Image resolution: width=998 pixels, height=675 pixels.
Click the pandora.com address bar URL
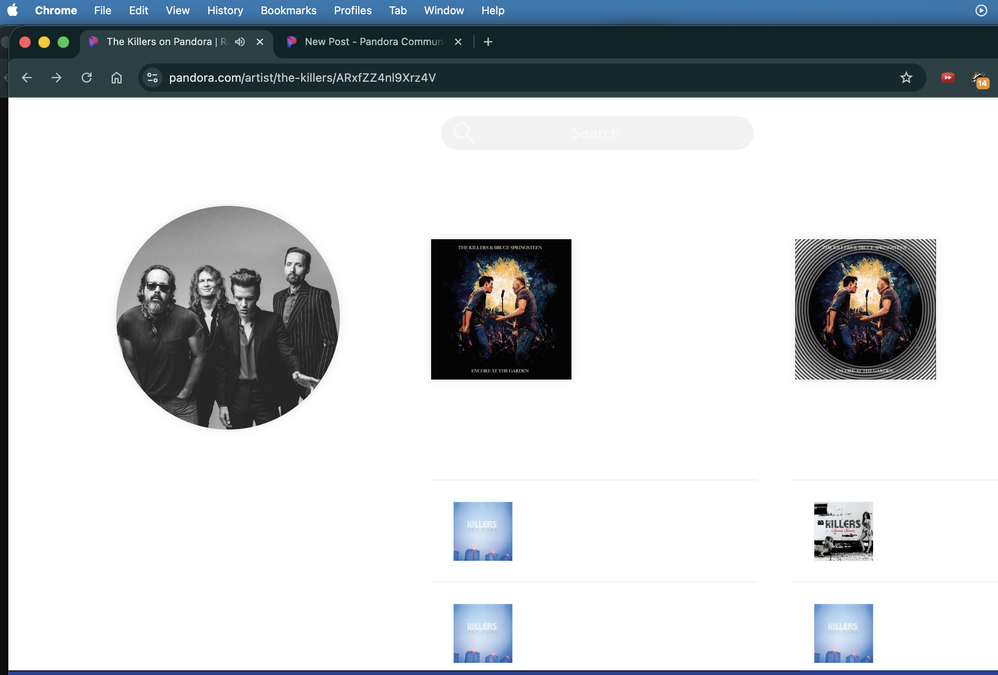(302, 78)
